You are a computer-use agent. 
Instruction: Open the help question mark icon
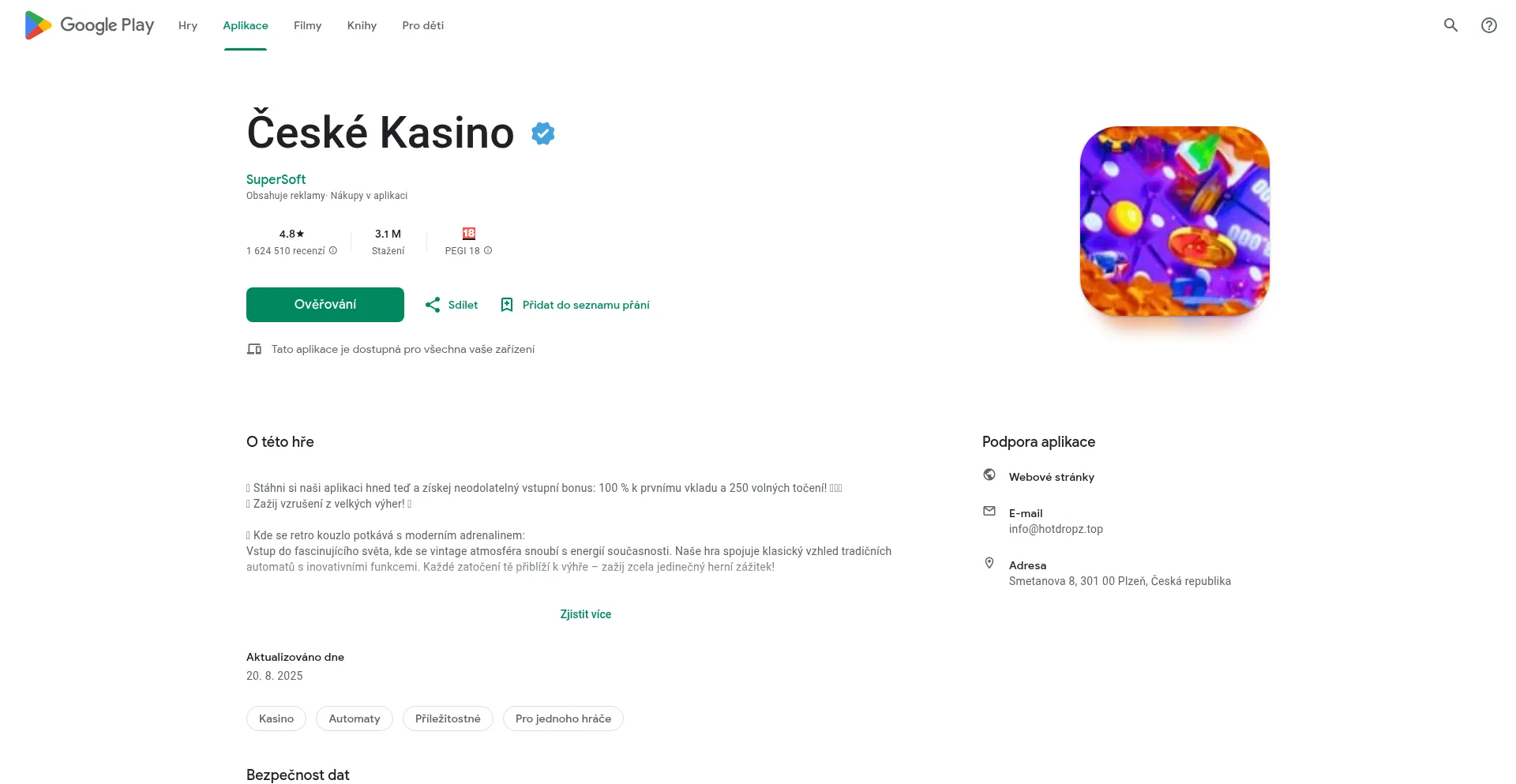(1488, 25)
